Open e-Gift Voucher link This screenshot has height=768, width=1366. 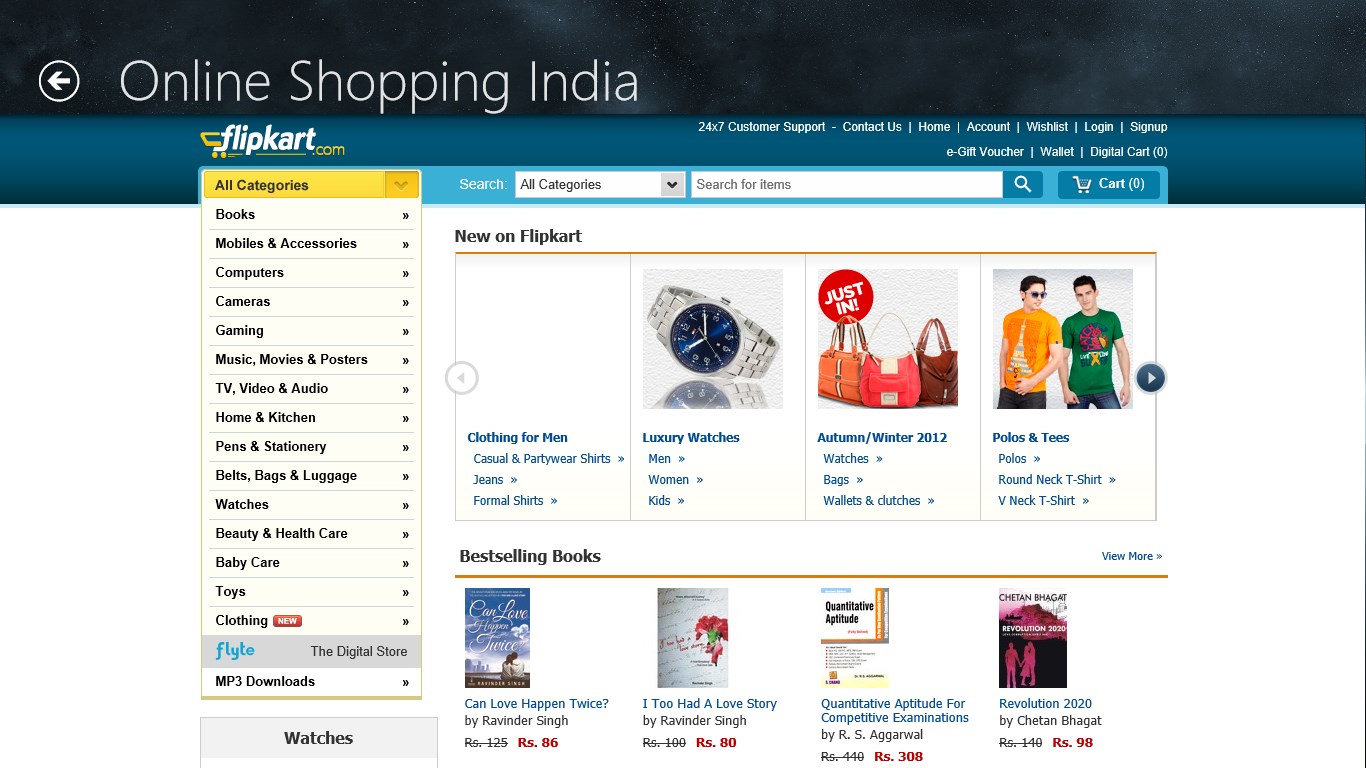985,152
